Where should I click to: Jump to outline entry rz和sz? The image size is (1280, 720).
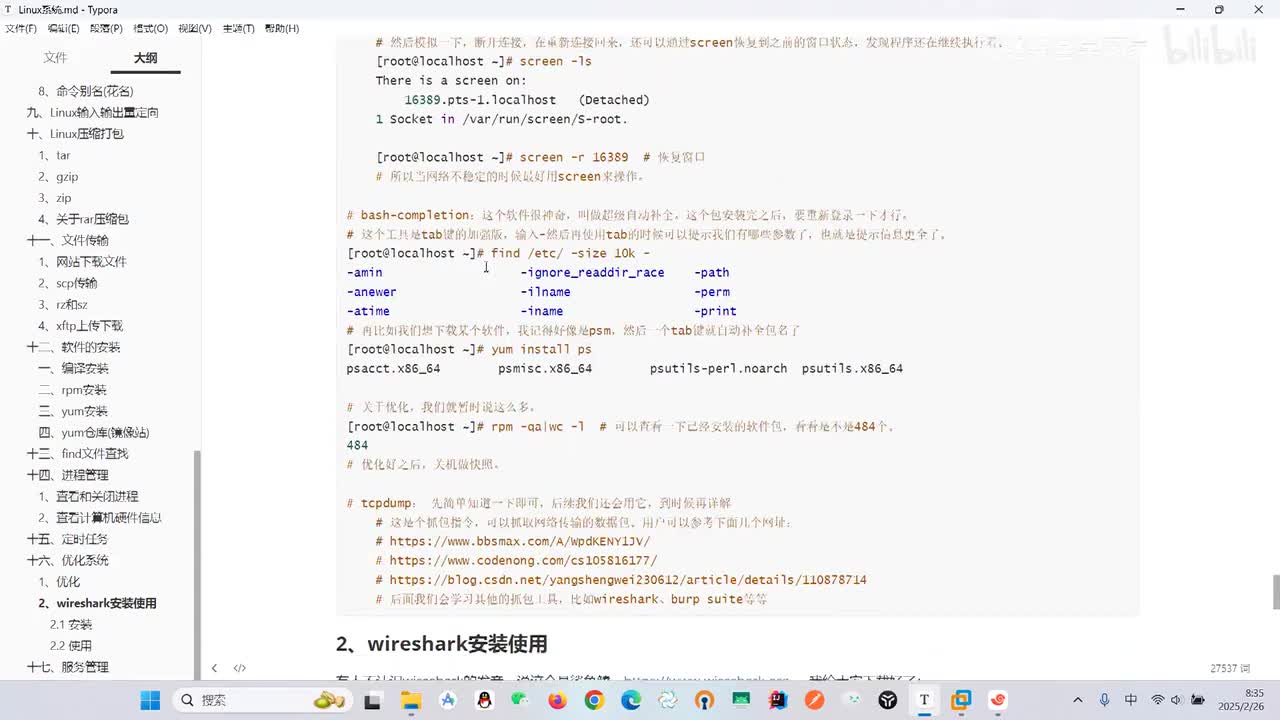coord(63,304)
